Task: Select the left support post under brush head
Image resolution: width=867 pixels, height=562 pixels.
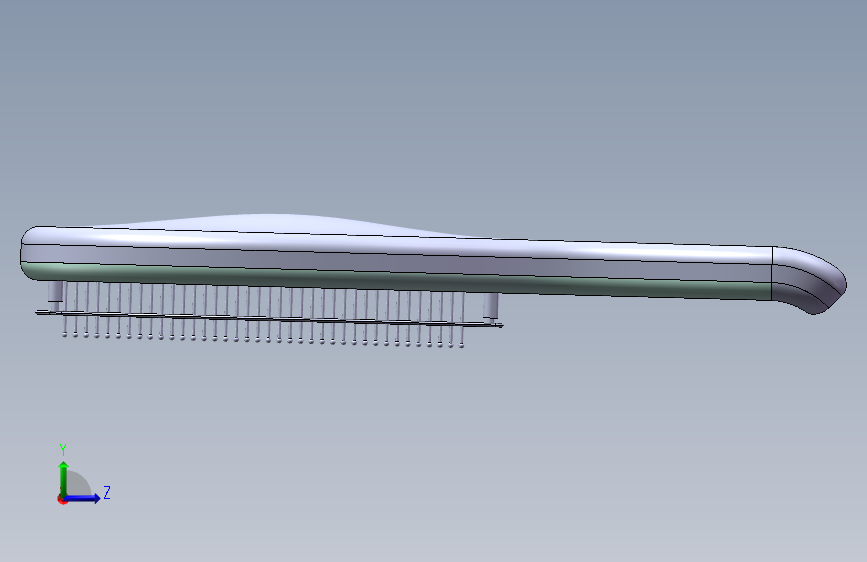Action: click(x=55, y=295)
